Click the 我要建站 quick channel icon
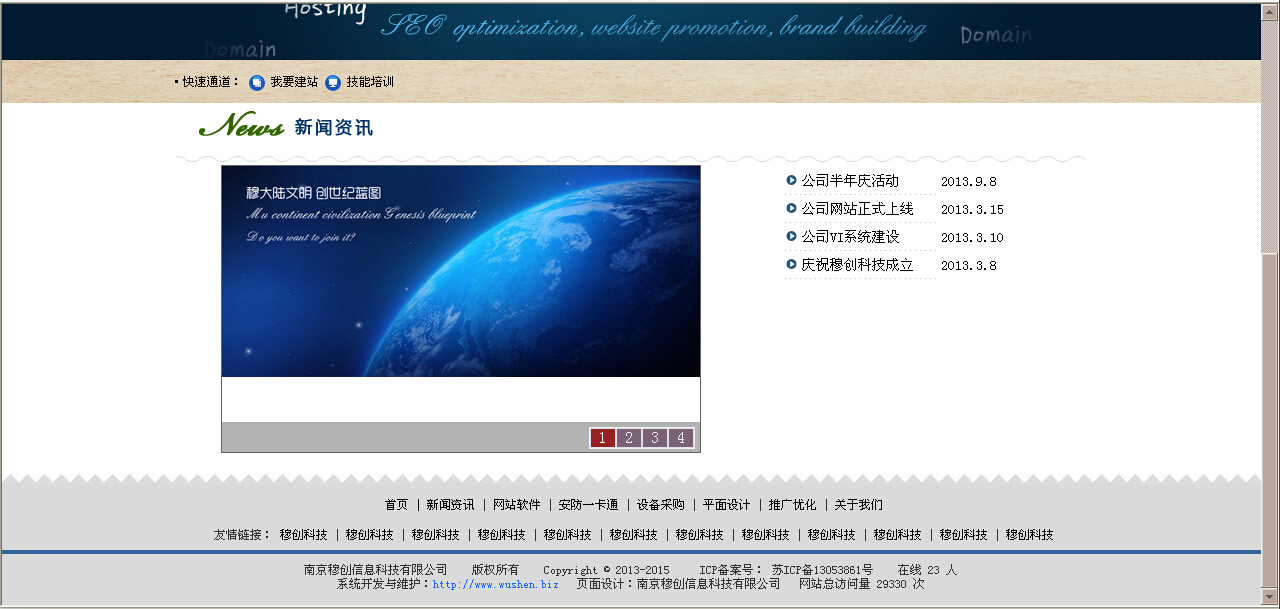1280x609 pixels. point(257,83)
